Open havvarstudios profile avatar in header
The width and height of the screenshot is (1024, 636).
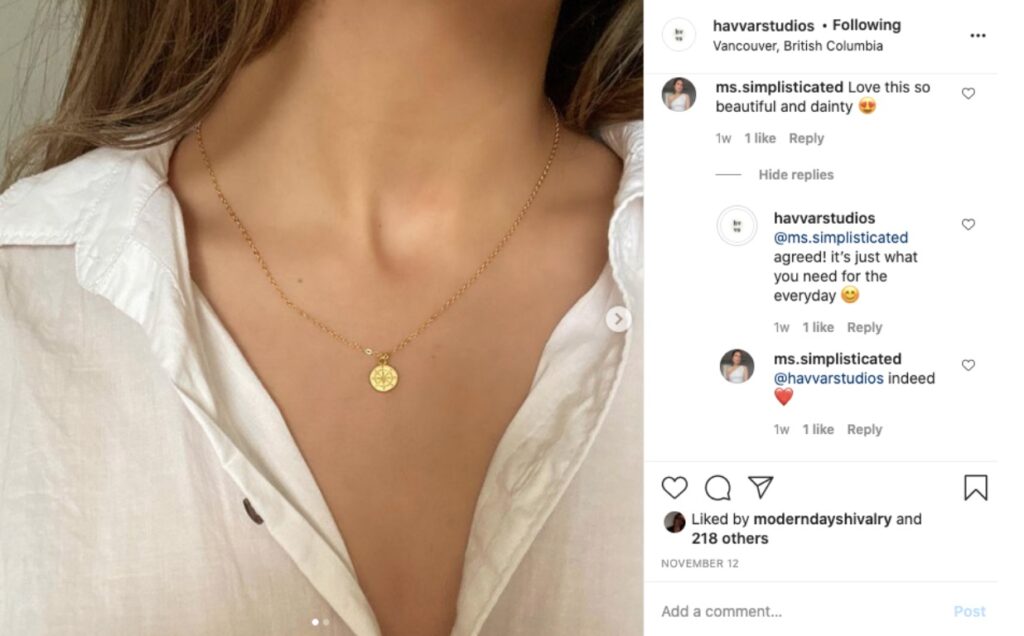click(x=679, y=35)
